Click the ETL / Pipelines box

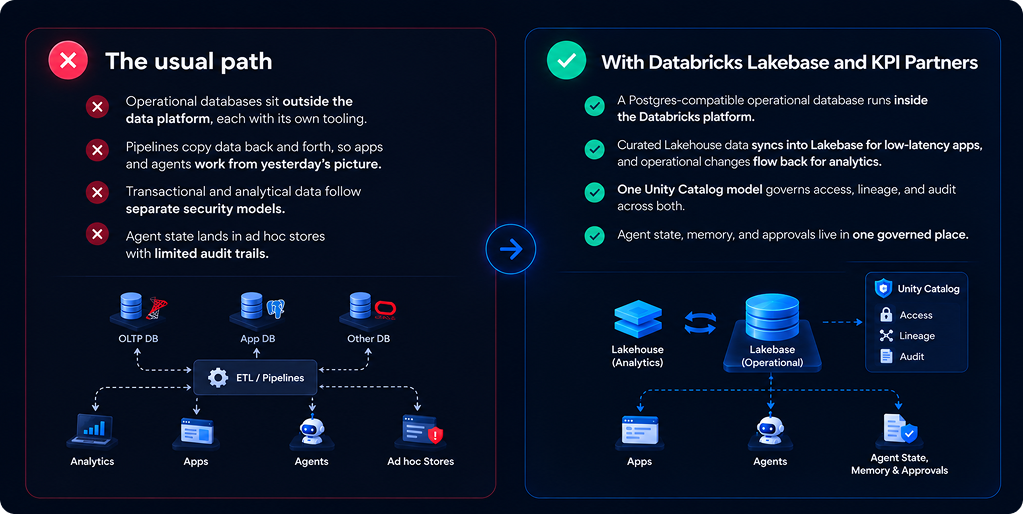[x=255, y=378]
